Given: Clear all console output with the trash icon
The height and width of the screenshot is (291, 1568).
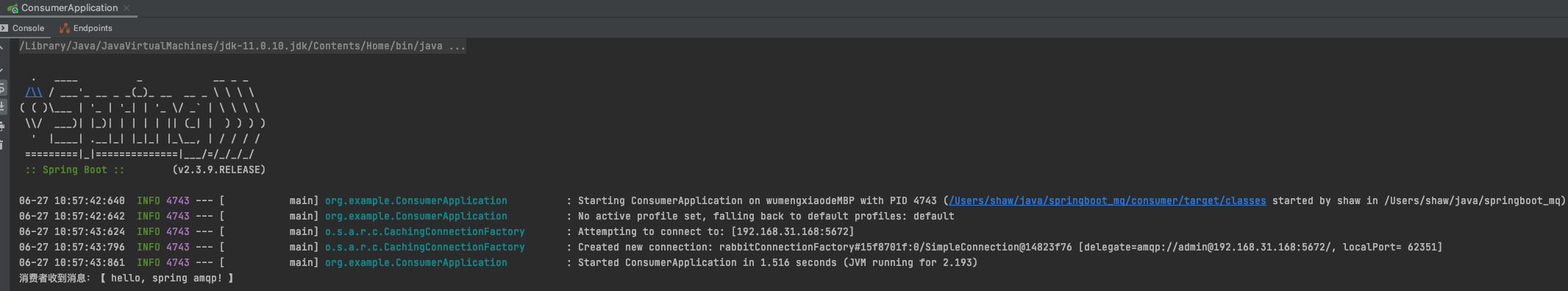Looking at the screenshot, I should point(2,145).
